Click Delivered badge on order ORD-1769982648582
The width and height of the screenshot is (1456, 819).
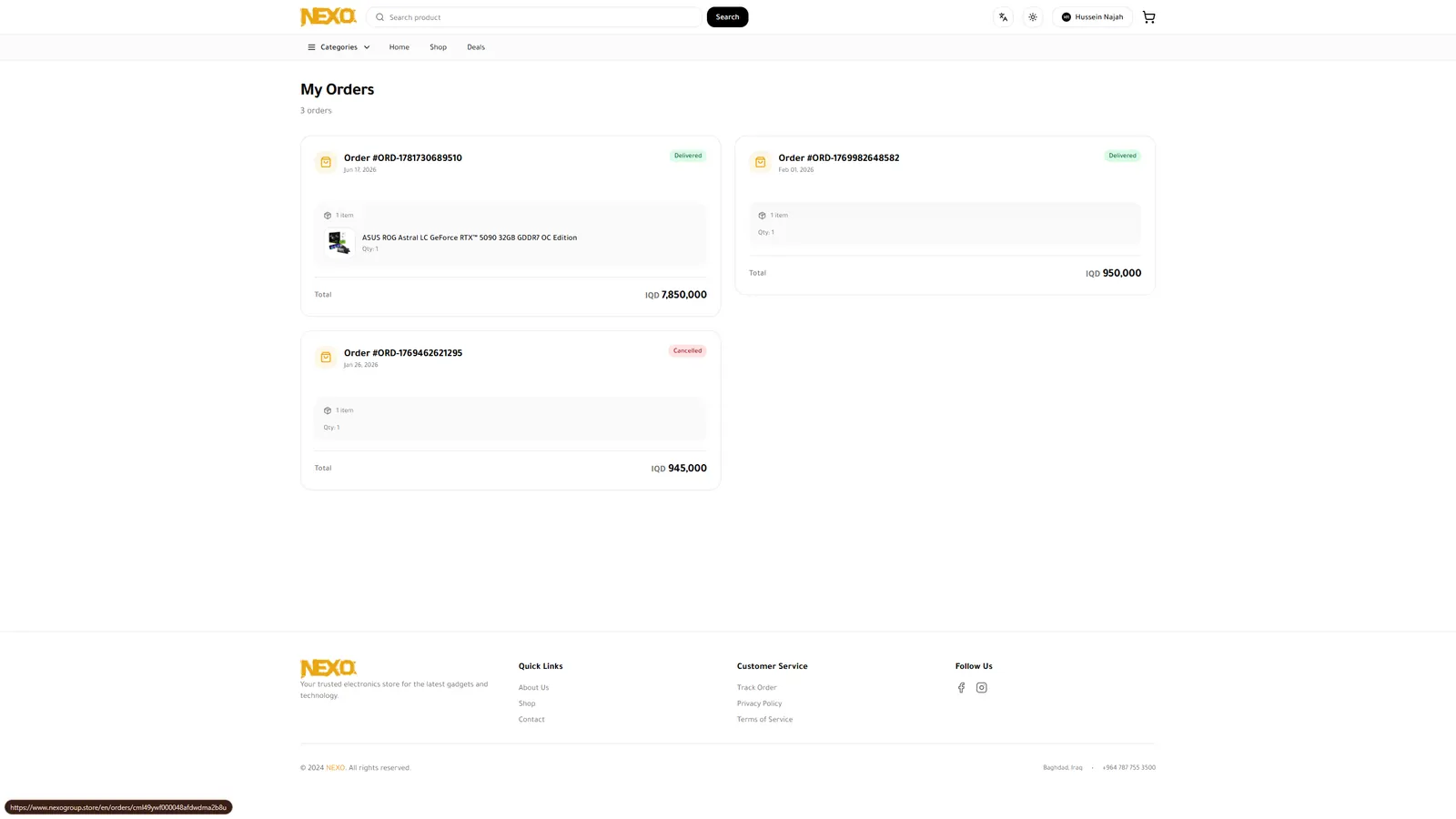1122,156
